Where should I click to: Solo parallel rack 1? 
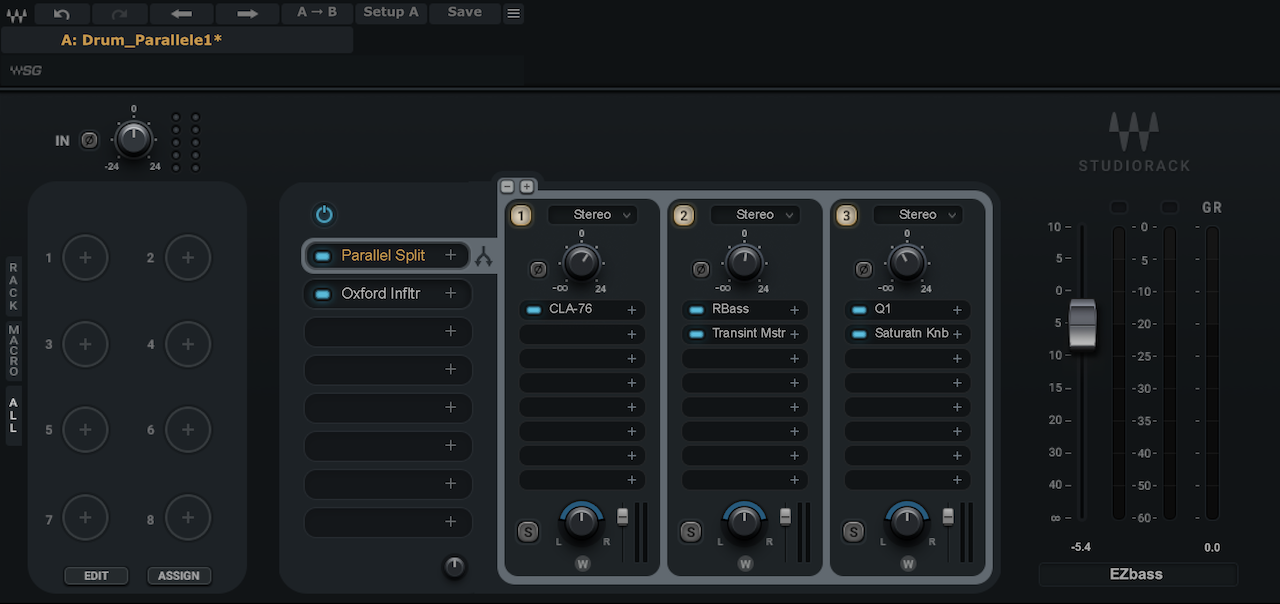(528, 532)
